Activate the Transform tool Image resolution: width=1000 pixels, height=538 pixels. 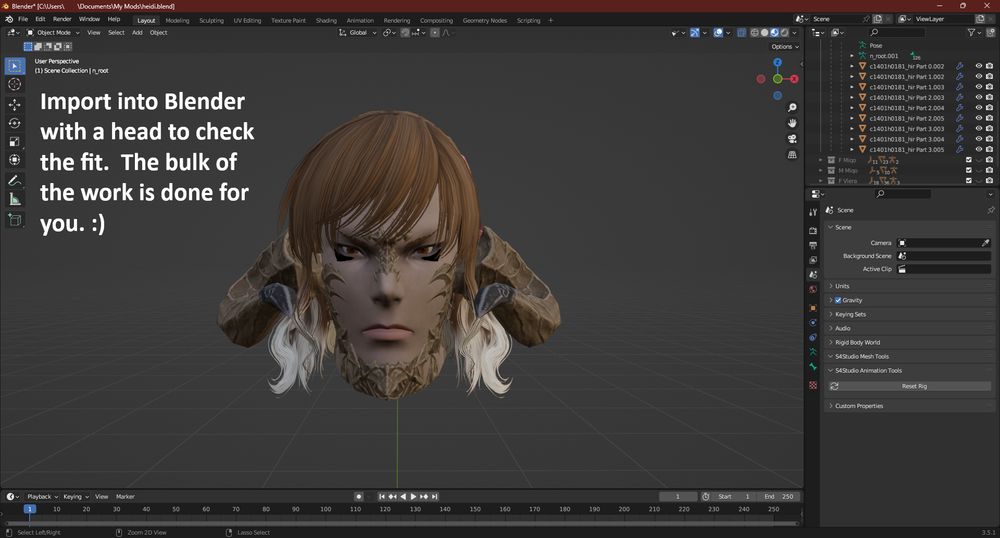click(x=15, y=159)
